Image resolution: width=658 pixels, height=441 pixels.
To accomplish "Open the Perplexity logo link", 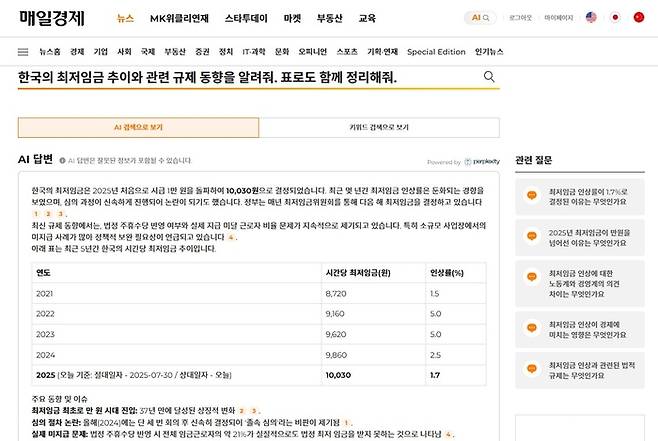I will pyautogui.click(x=483, y=162).
